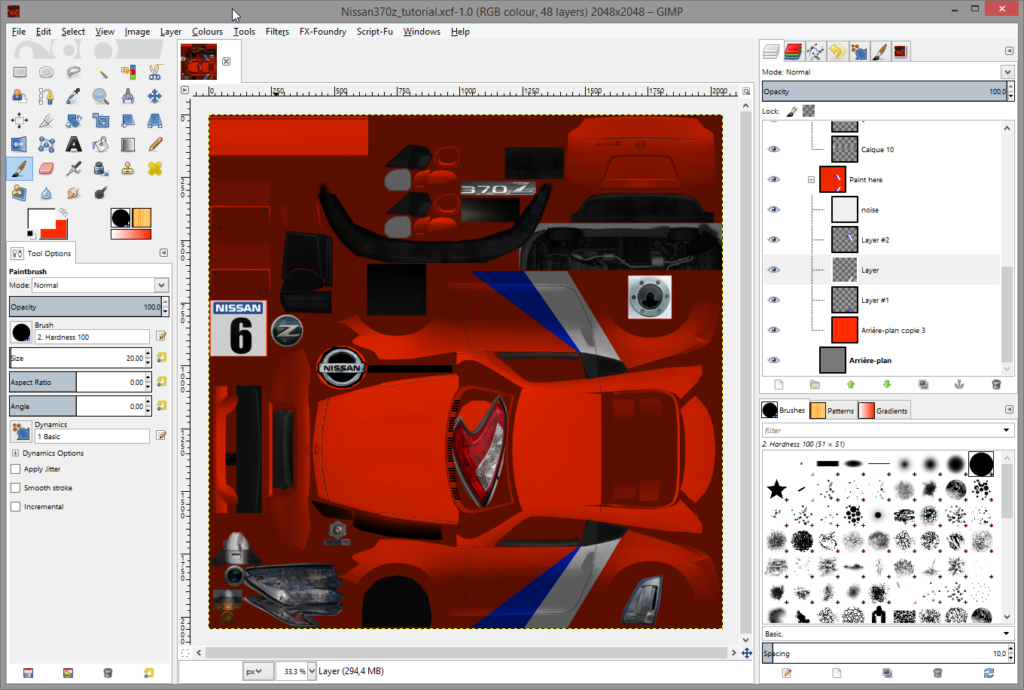Edit the brush named 2. Hardness 100
1024x690 pixels.
[161, 336]
